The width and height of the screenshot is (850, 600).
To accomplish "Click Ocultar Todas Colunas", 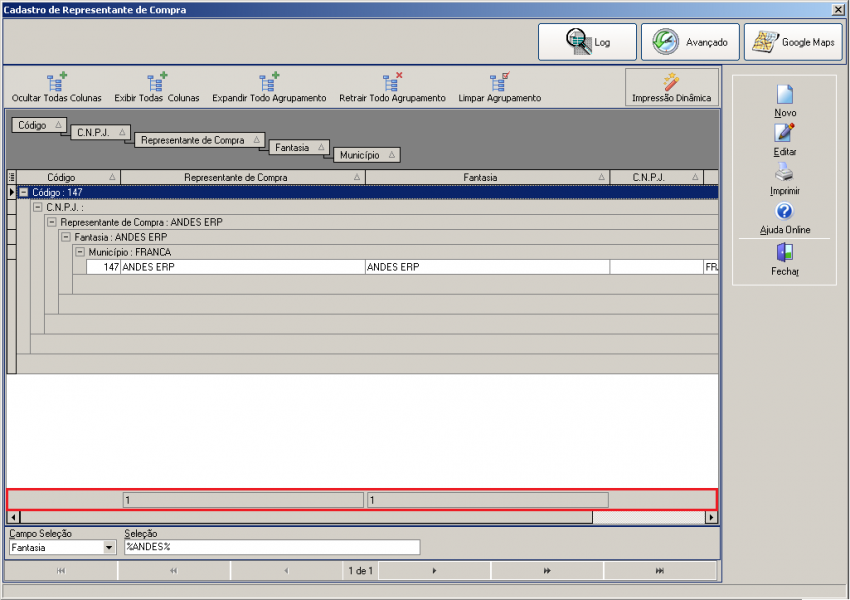I will [57, 88].
